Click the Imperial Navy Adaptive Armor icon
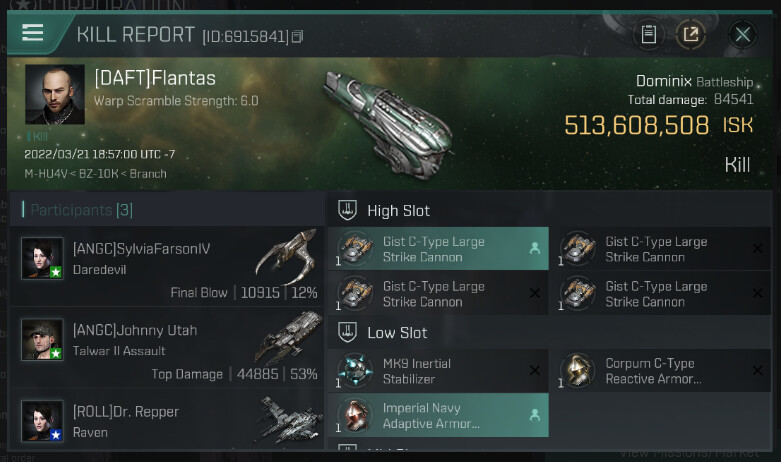Image resolution: width=781 pixels, height=462 pixels. pos(355,416)
